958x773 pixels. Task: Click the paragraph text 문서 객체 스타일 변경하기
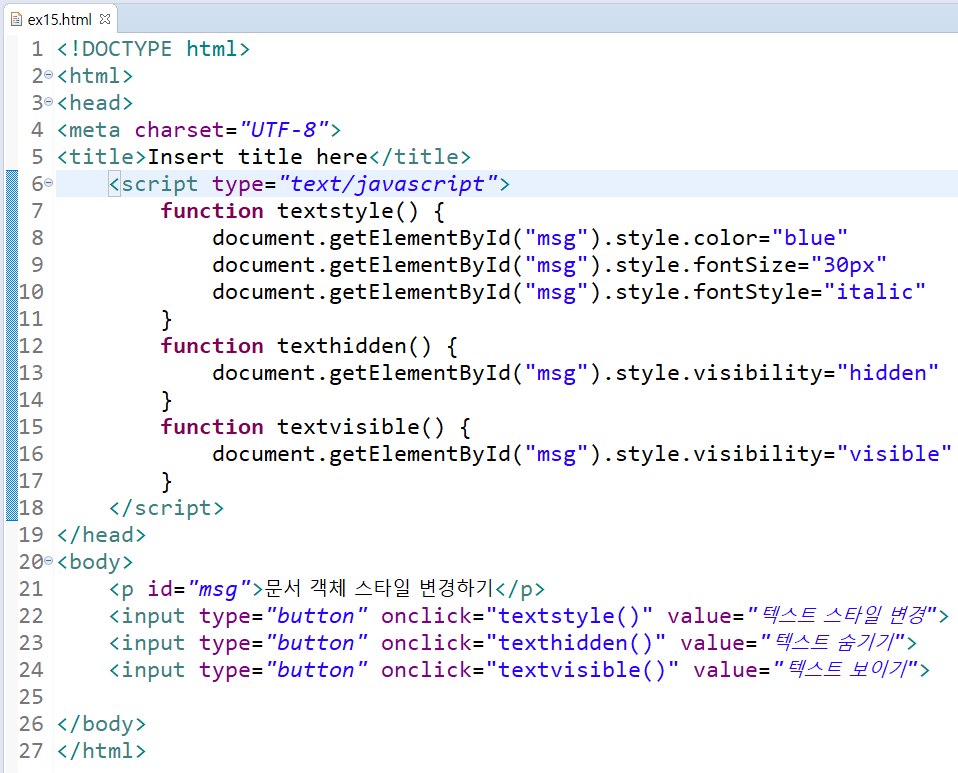pos(379,588)
